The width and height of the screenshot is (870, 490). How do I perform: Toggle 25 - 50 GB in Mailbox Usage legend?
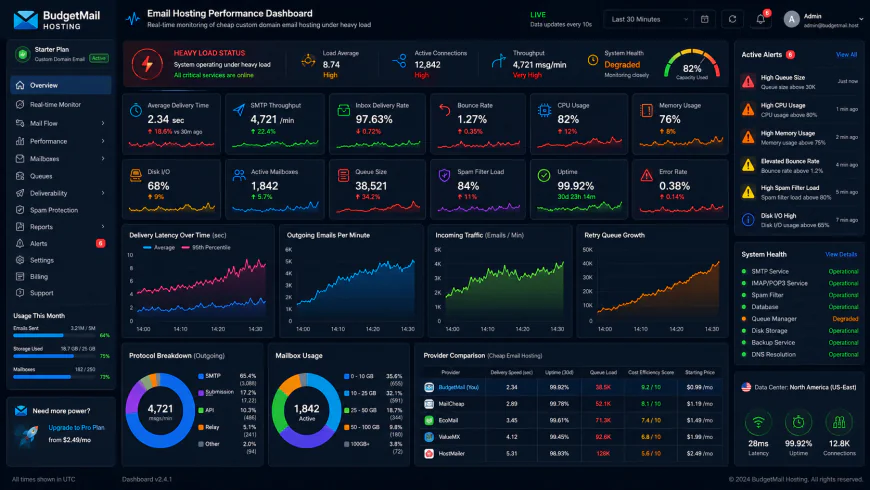point(360,410)
